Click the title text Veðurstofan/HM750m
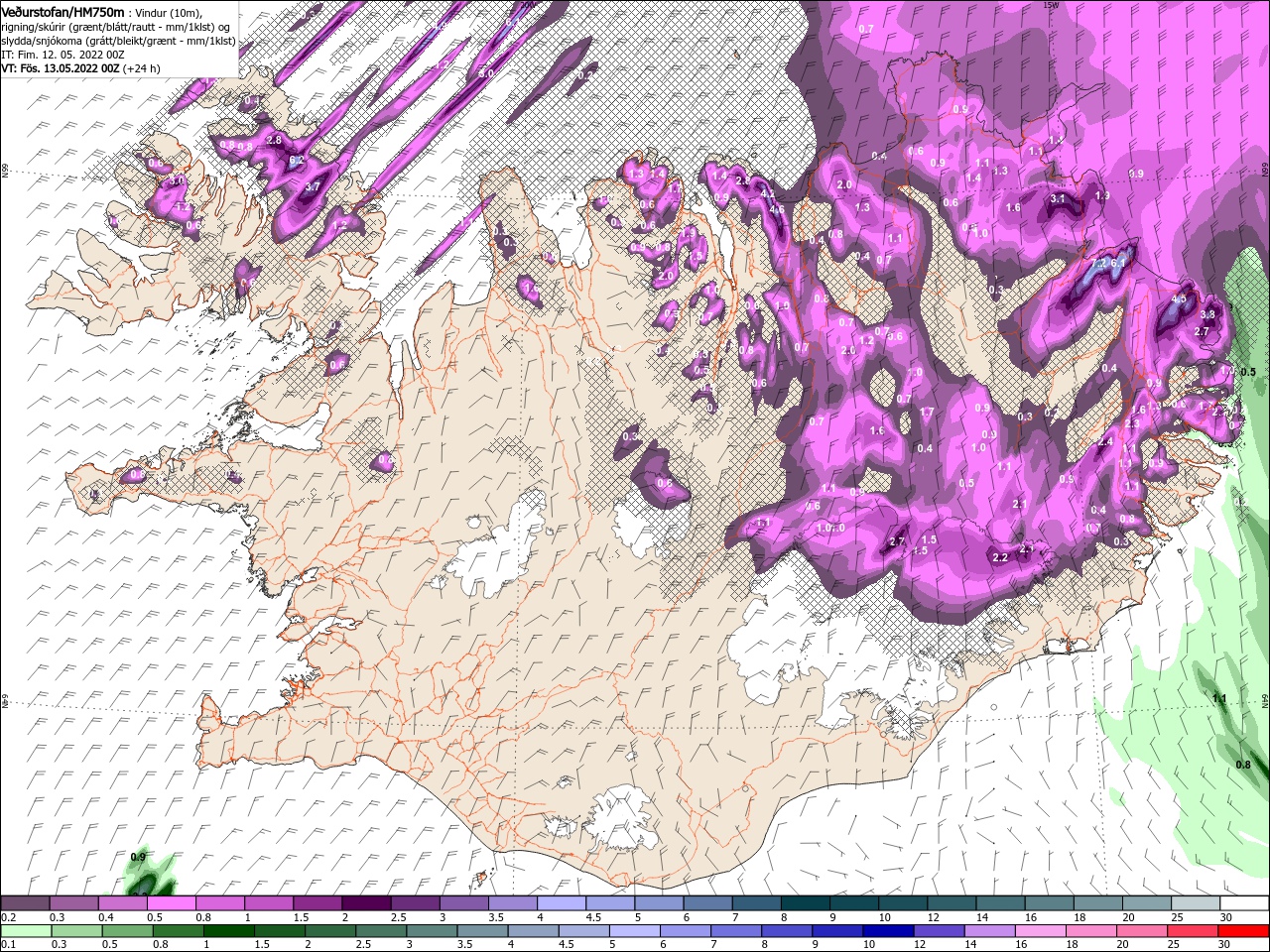 pos(63,11)
